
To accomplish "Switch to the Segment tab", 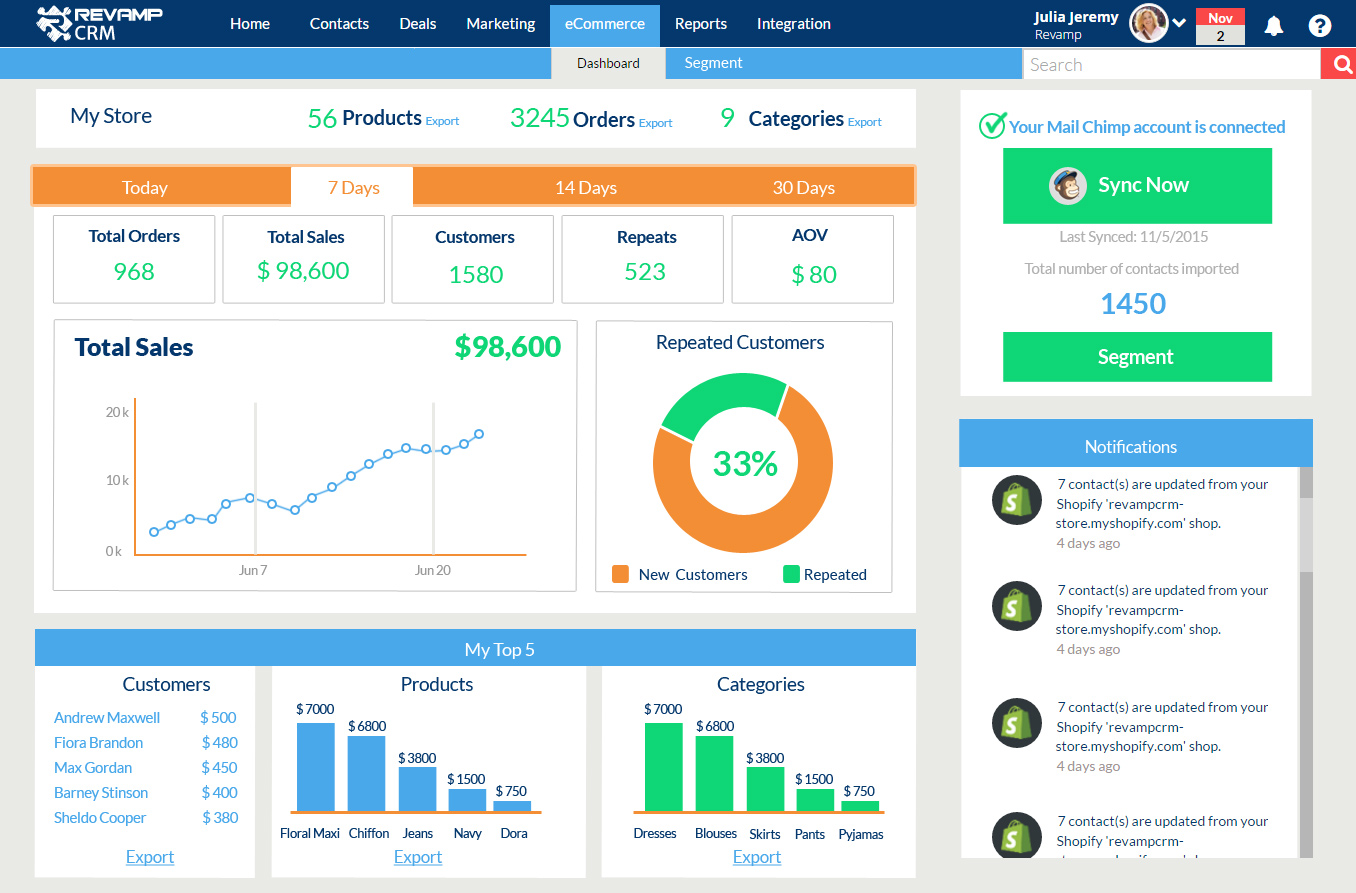I will click(x=713, y=62).
